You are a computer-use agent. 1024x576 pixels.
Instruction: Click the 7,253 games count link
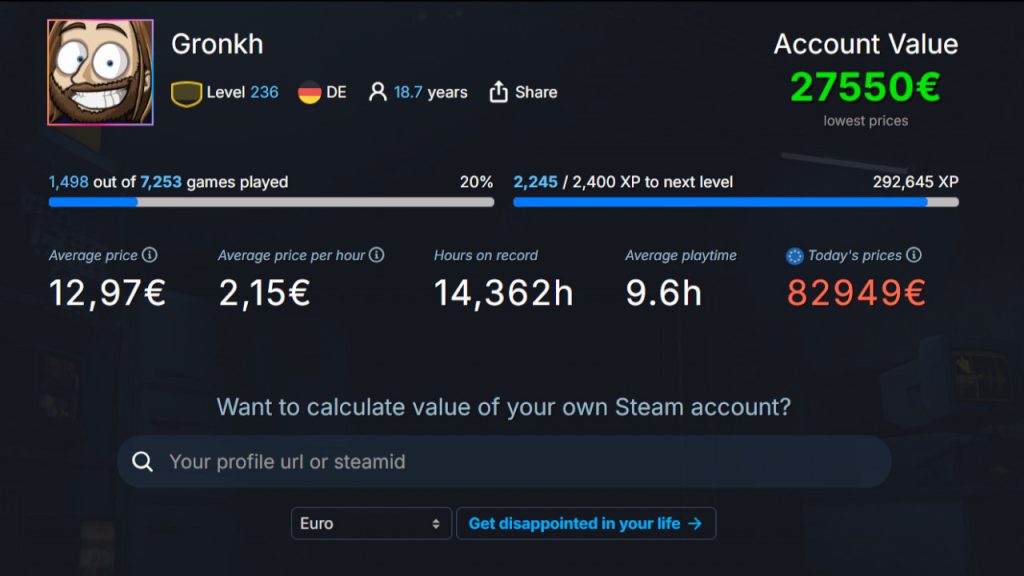point(161,182)
